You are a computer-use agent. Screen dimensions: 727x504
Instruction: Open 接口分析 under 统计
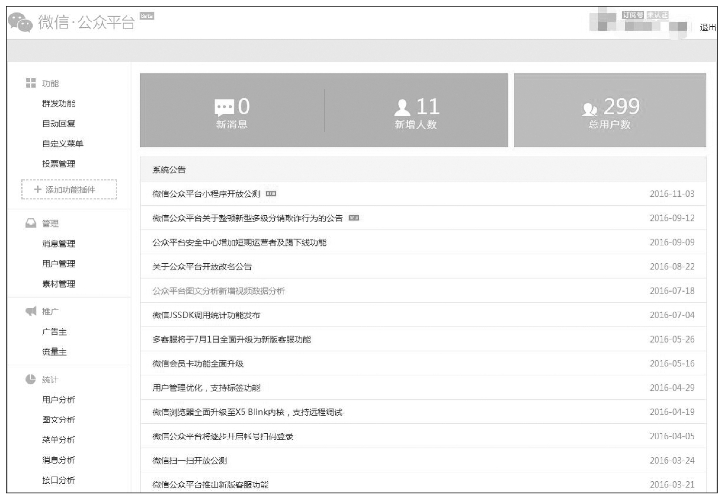[x=58, y=480]
